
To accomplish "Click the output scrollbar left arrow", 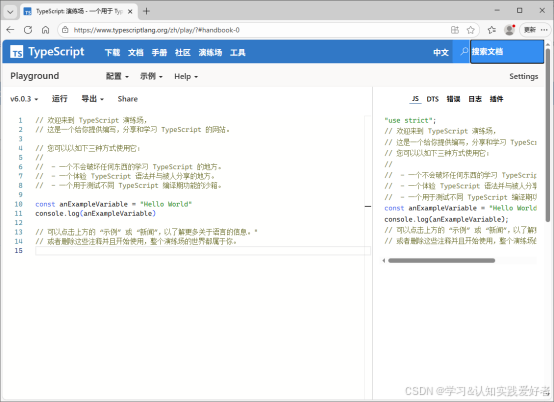I will coord(384,261).
